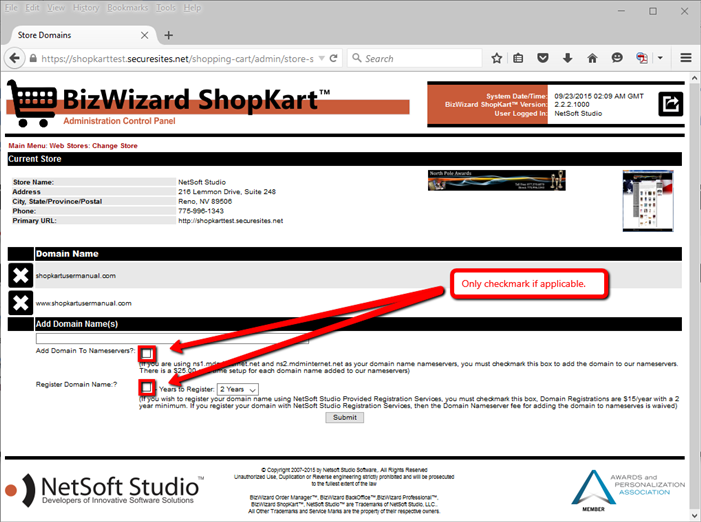Screen dimensions: 701x522
Task: Open the Bookmarks menu
Action: tap(127, 8)
